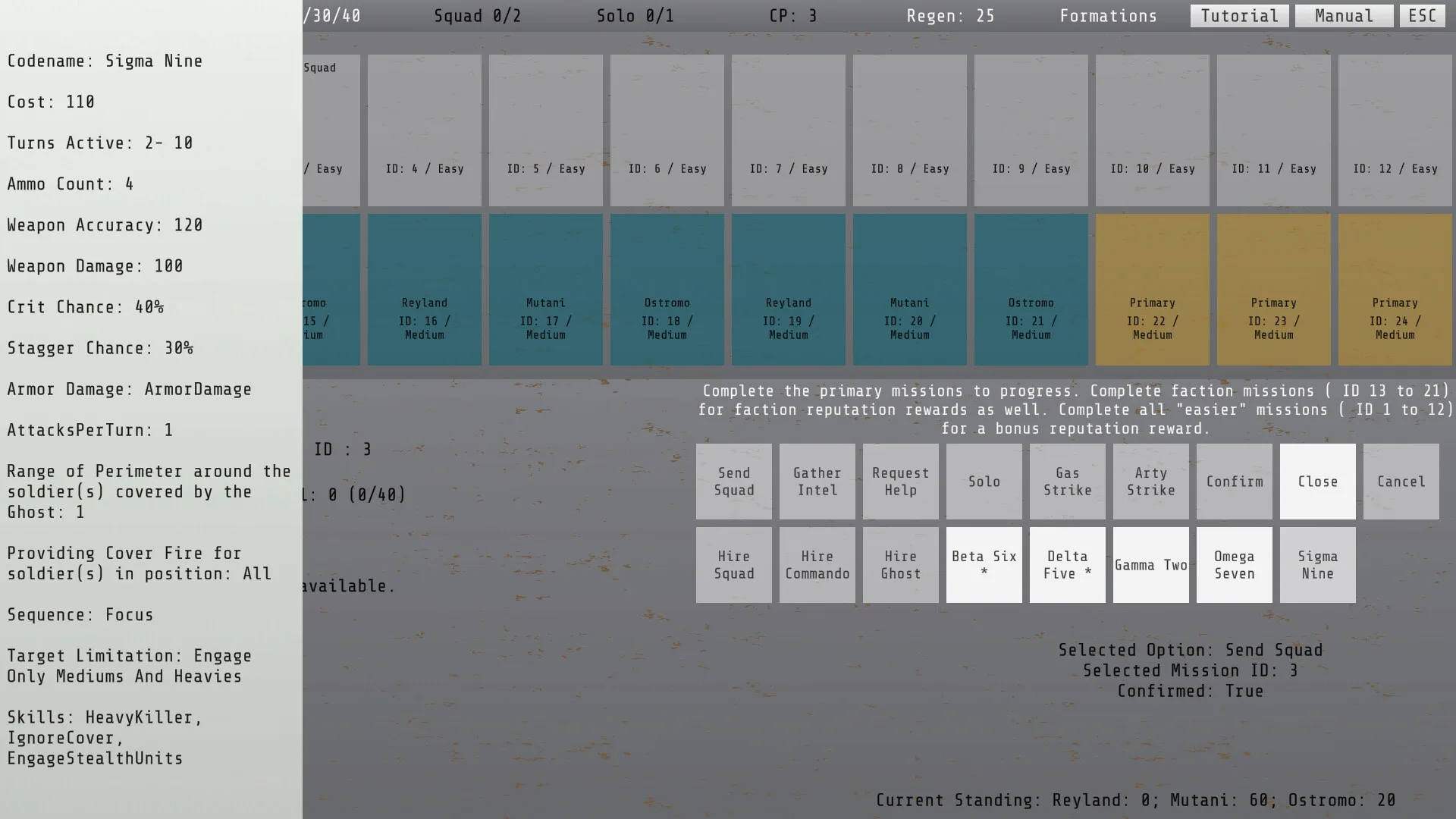This screenshot has width=1456, height=819.
Task: Select Primary mission ID 22 card
Action: click(x=1153, y=290)
